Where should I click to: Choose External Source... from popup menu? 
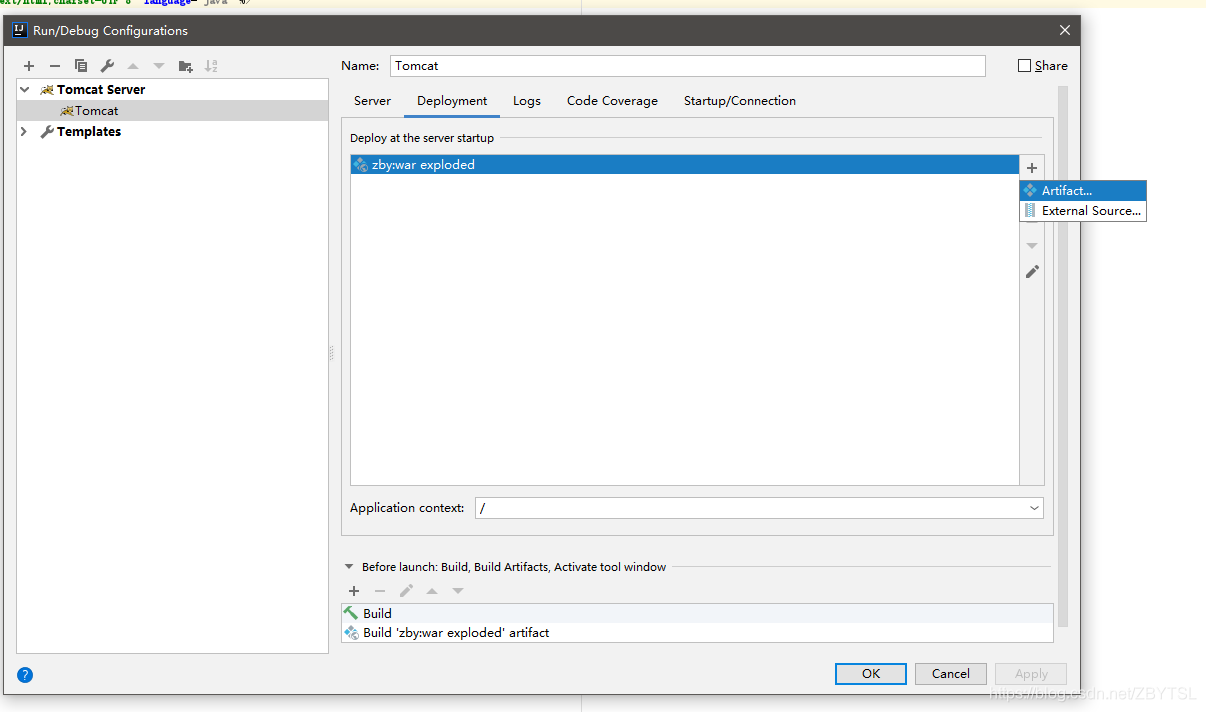pyautogui.click(x=1083, y=211)
